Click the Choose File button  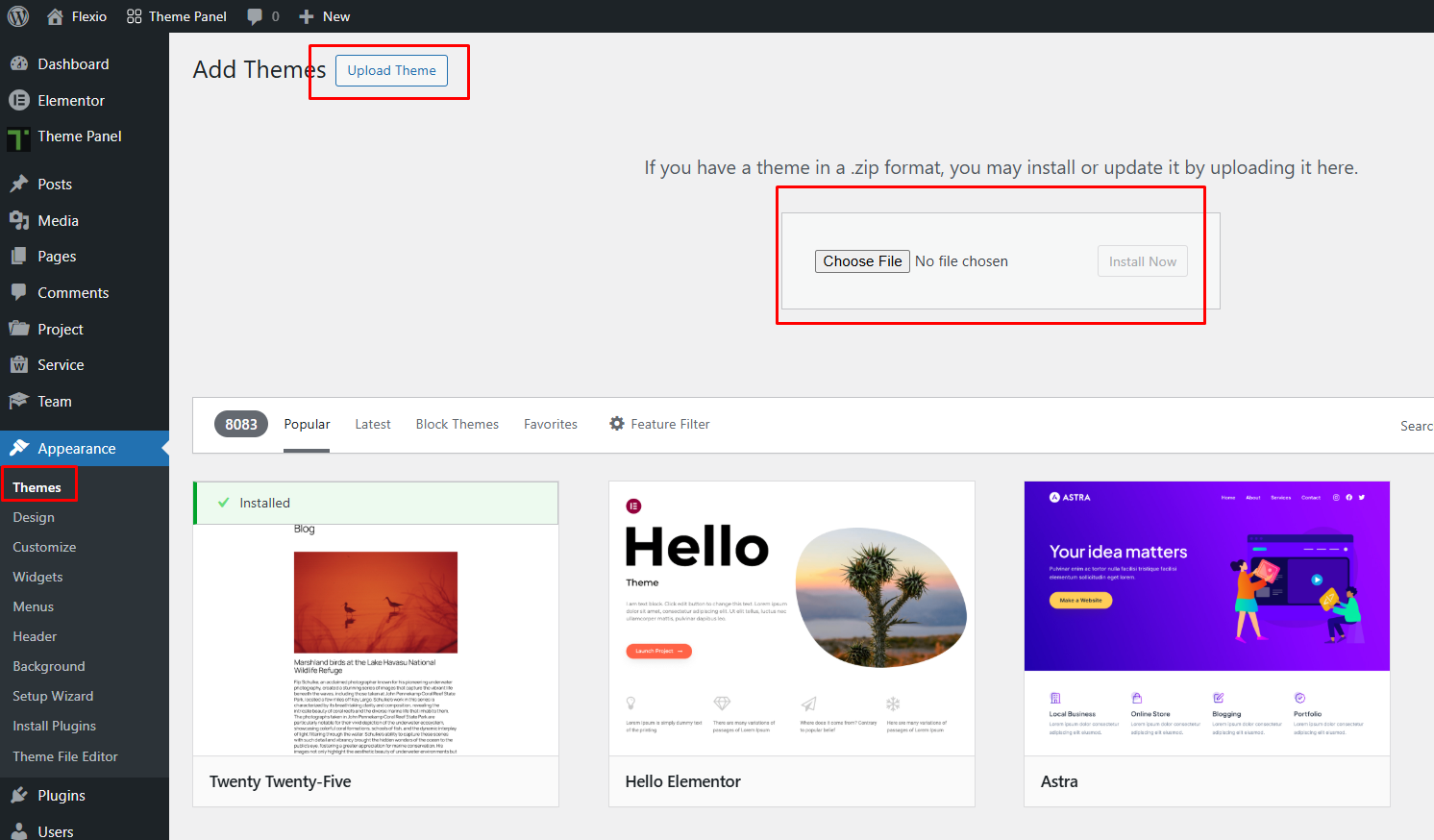click(x=862, y=261)
